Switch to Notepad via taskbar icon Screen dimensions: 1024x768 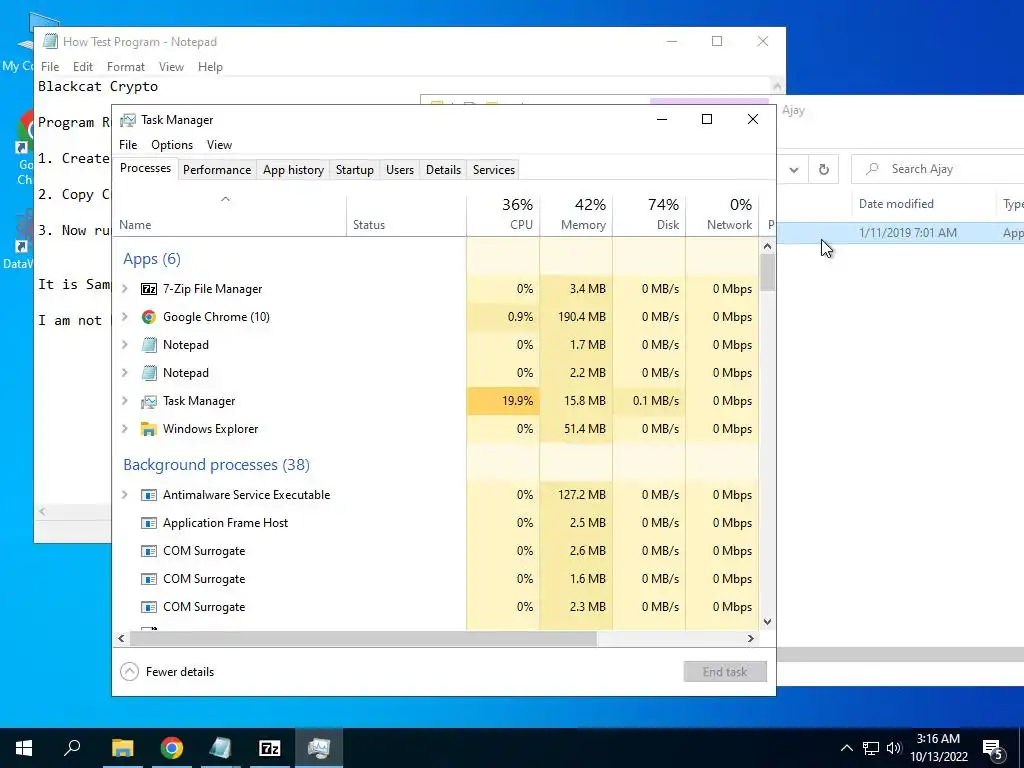pyautogui.click(x=221, y=748)
